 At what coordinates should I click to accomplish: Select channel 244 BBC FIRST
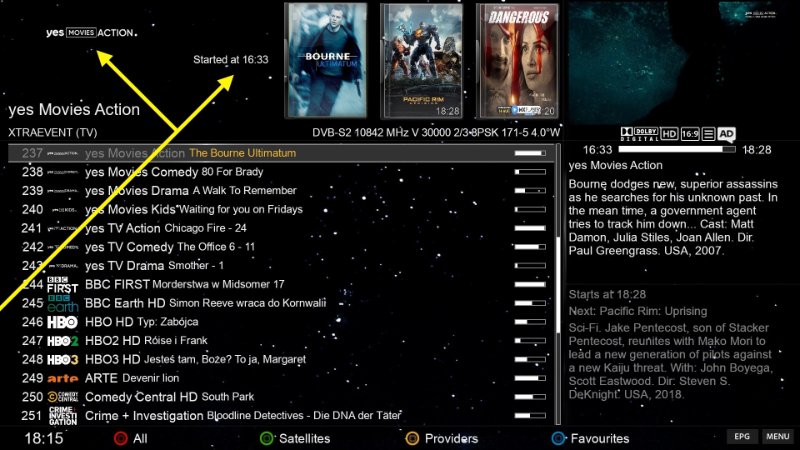(x=281, y=285)
